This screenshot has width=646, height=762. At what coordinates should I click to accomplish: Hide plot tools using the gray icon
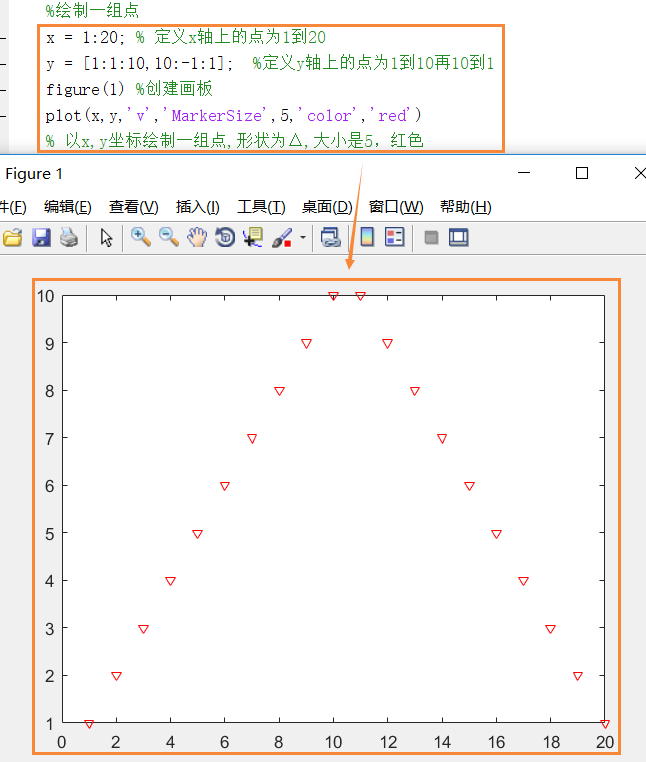click(431, 238)
